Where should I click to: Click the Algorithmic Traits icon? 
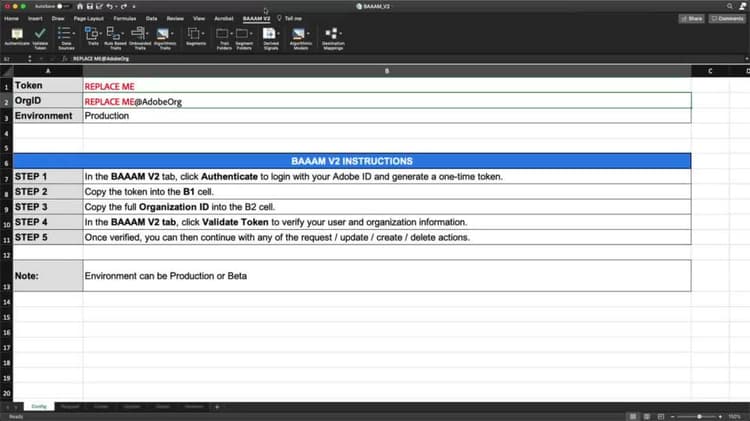coord(163,33)
